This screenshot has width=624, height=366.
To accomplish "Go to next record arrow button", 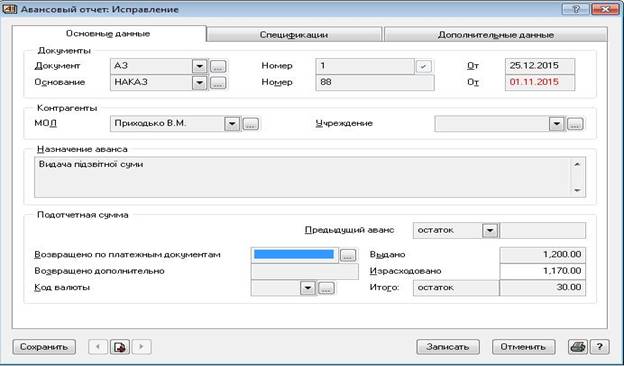I will [x=142, y=347].
